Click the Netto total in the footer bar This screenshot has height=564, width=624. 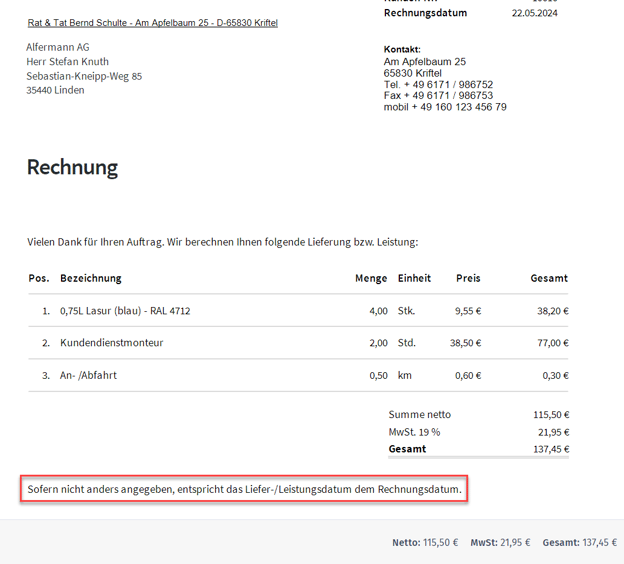click(x=425, y=542)
